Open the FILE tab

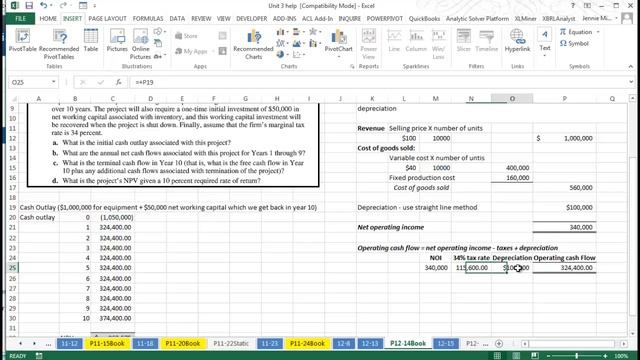[20, 19]
